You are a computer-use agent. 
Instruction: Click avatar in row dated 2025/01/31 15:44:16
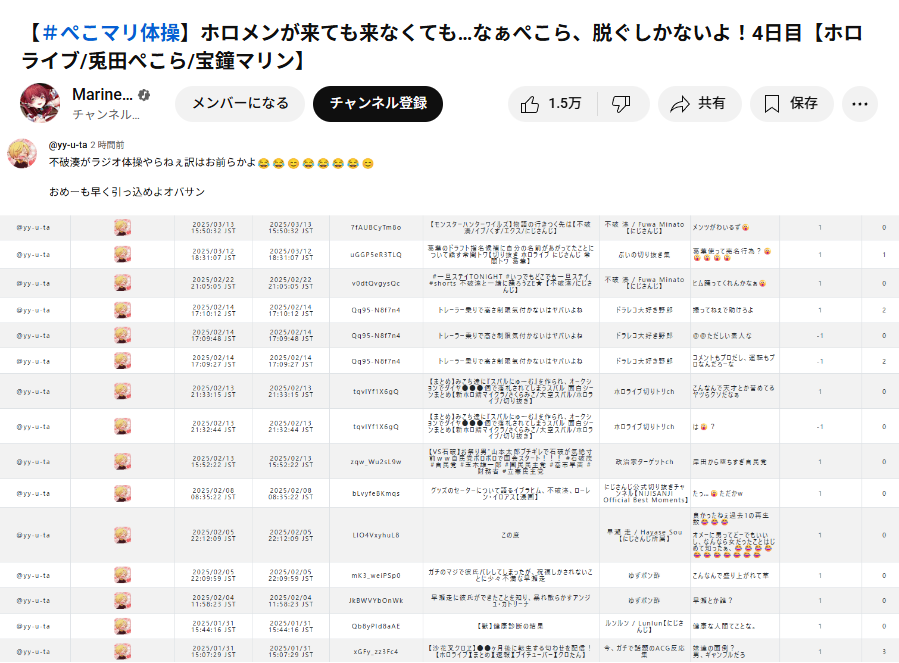[122, 626]
